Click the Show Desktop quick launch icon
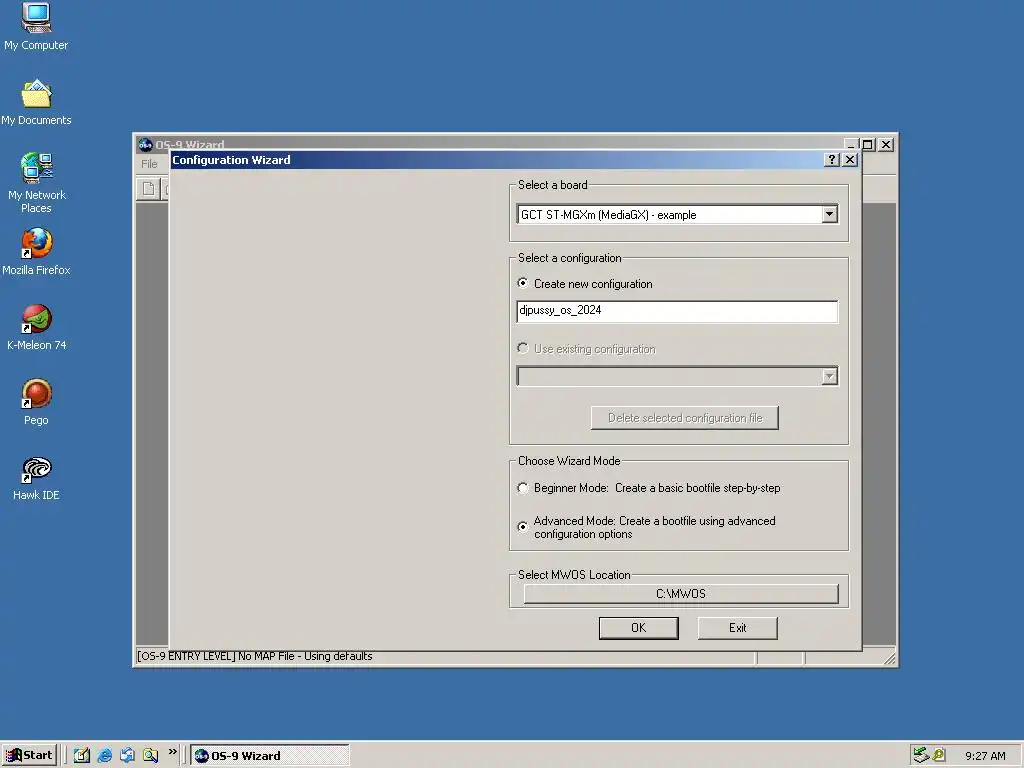This screenshot has width=1024, height=768. 82,755
